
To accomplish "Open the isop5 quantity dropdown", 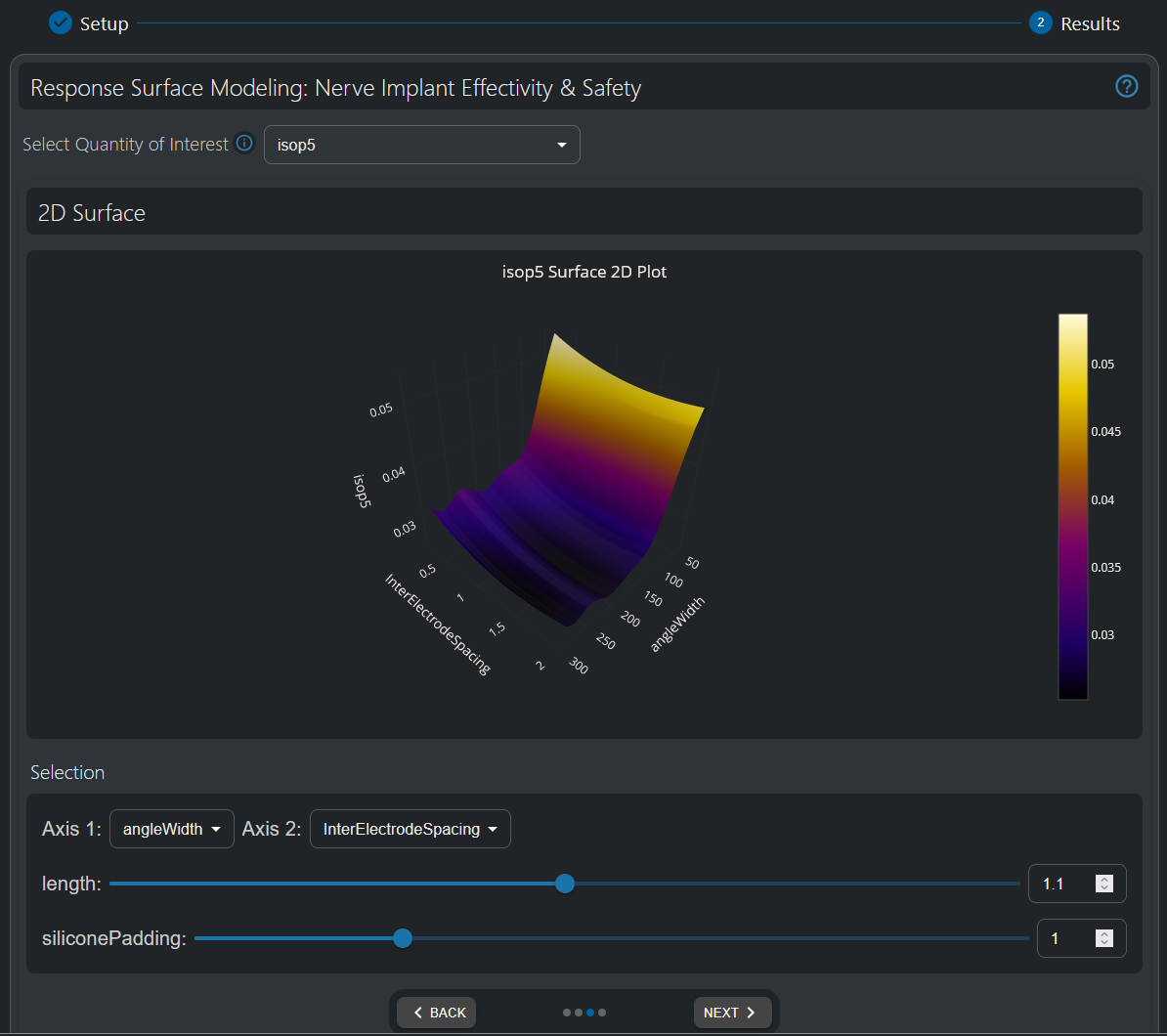I will point(421,145).
